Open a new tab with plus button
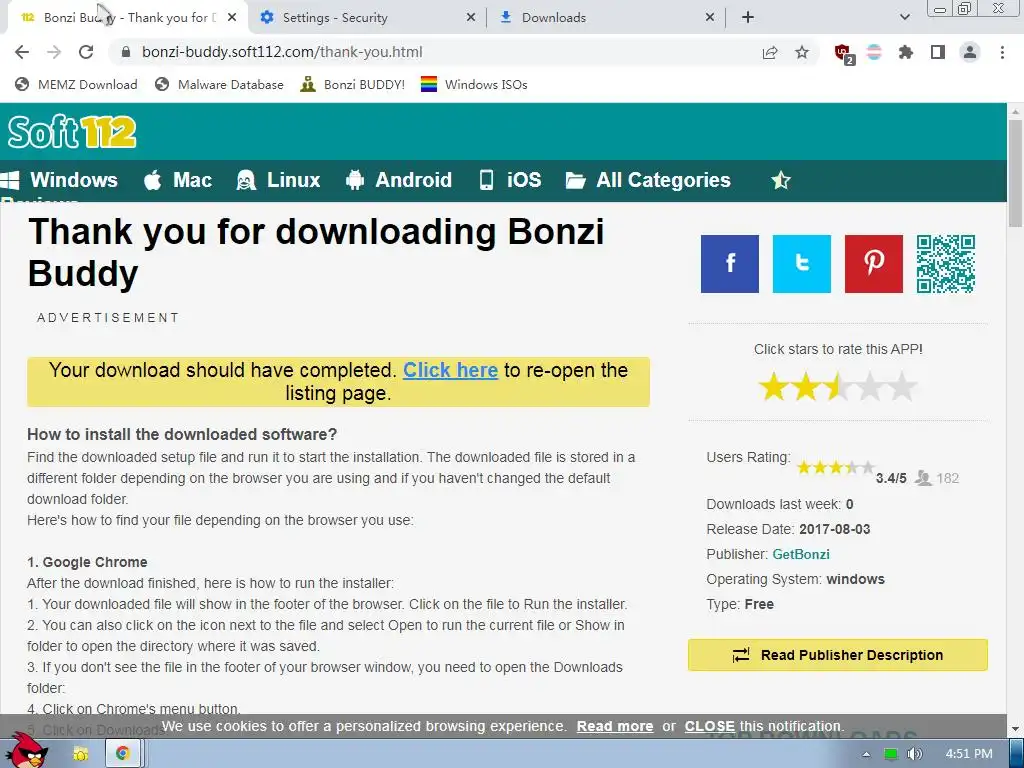 pyautogui.click(x=748, y=18)
